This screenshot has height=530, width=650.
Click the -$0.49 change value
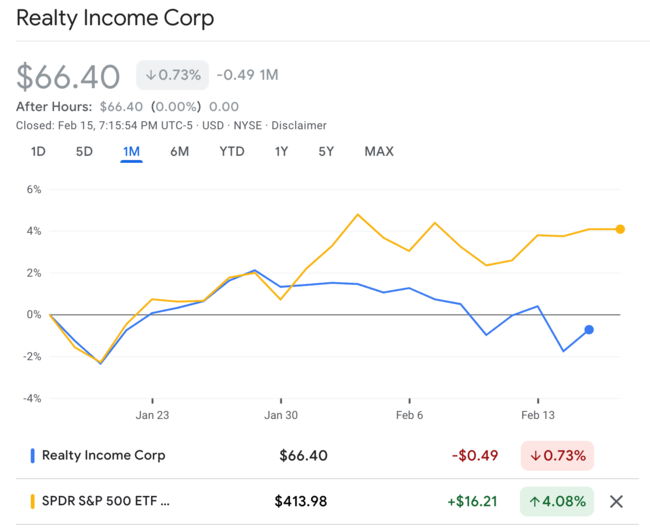[475, 456]
